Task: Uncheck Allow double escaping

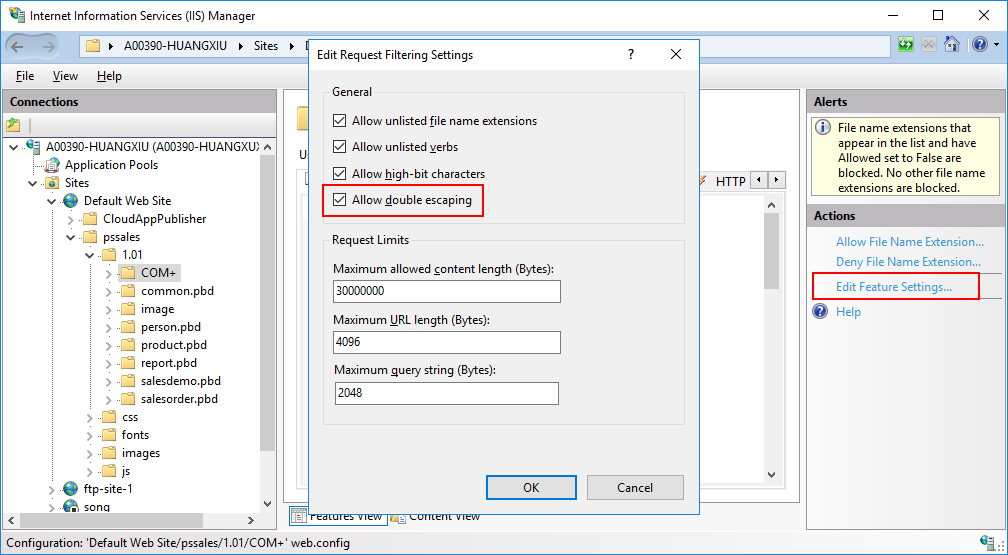Action: tap(340, 200)
